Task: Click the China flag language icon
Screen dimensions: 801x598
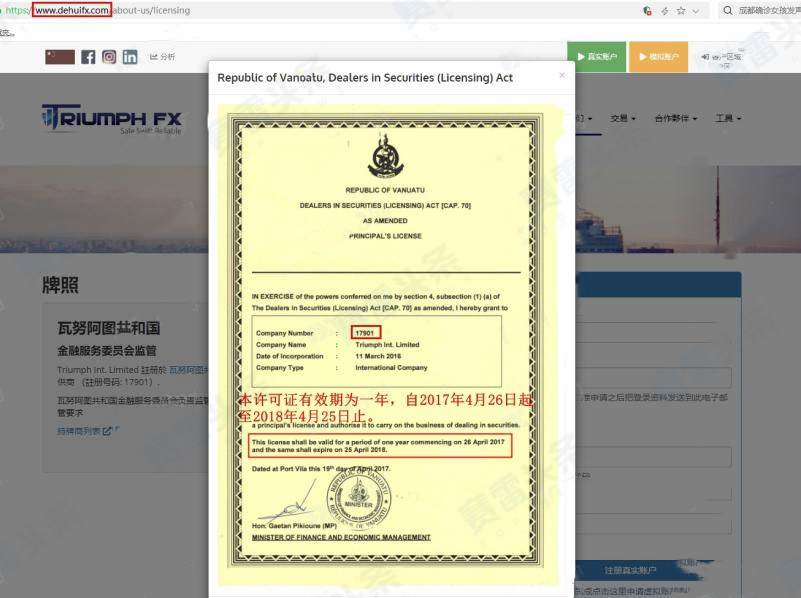Action: pyautogui.click(x=60, y=57)
